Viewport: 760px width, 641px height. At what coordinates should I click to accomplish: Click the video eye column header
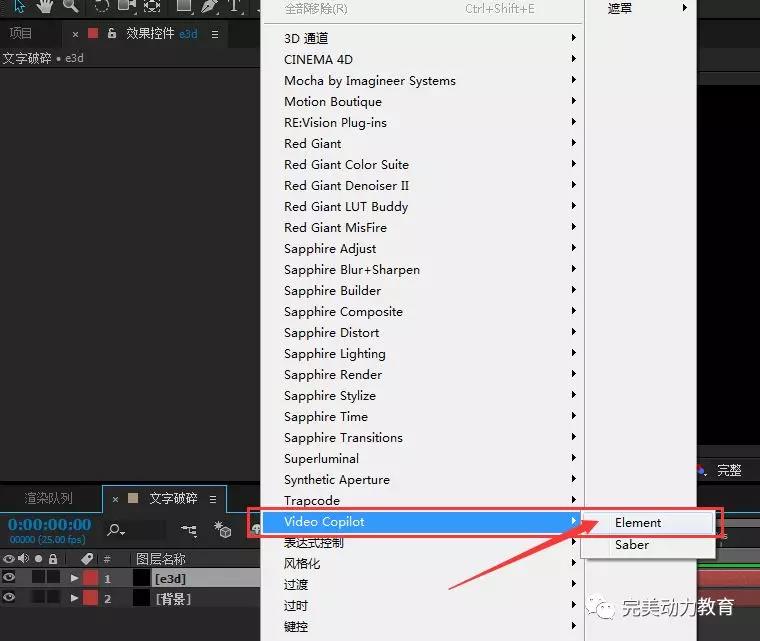pos(8,559)
